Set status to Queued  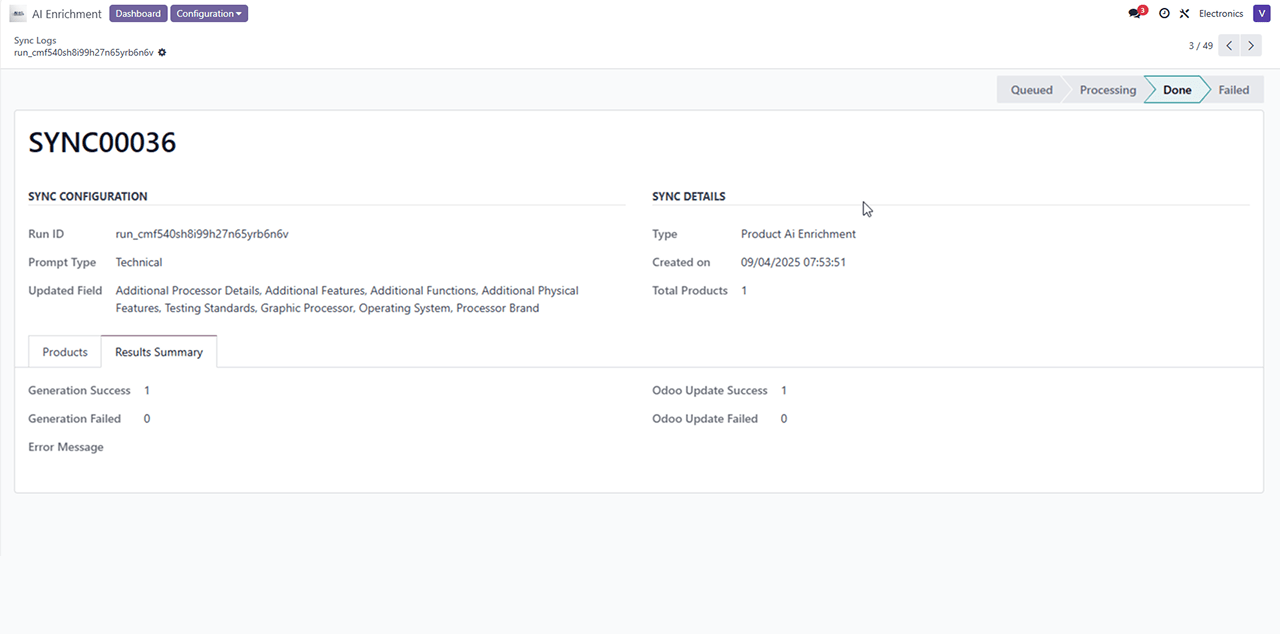[x=1031, y=90]
